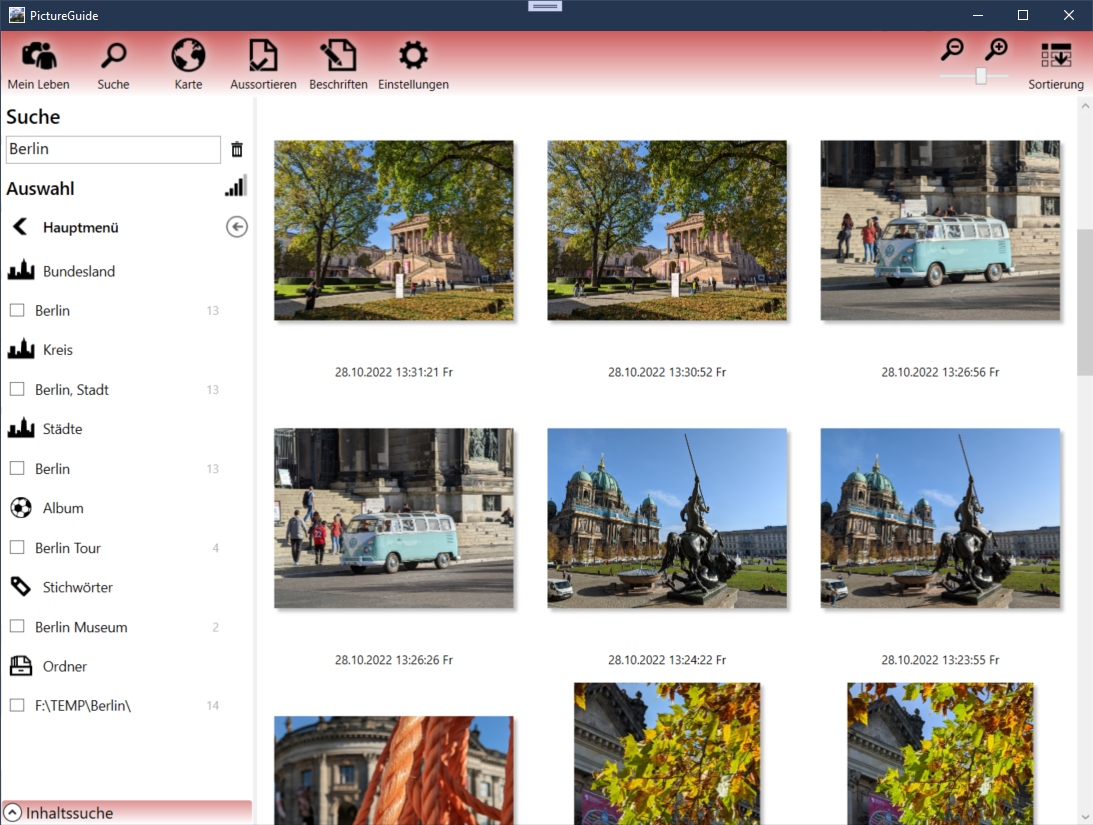Click count 14 beside the F:\TEMP folder
This screenshot has height=825, width=1093.
(213, 706)
